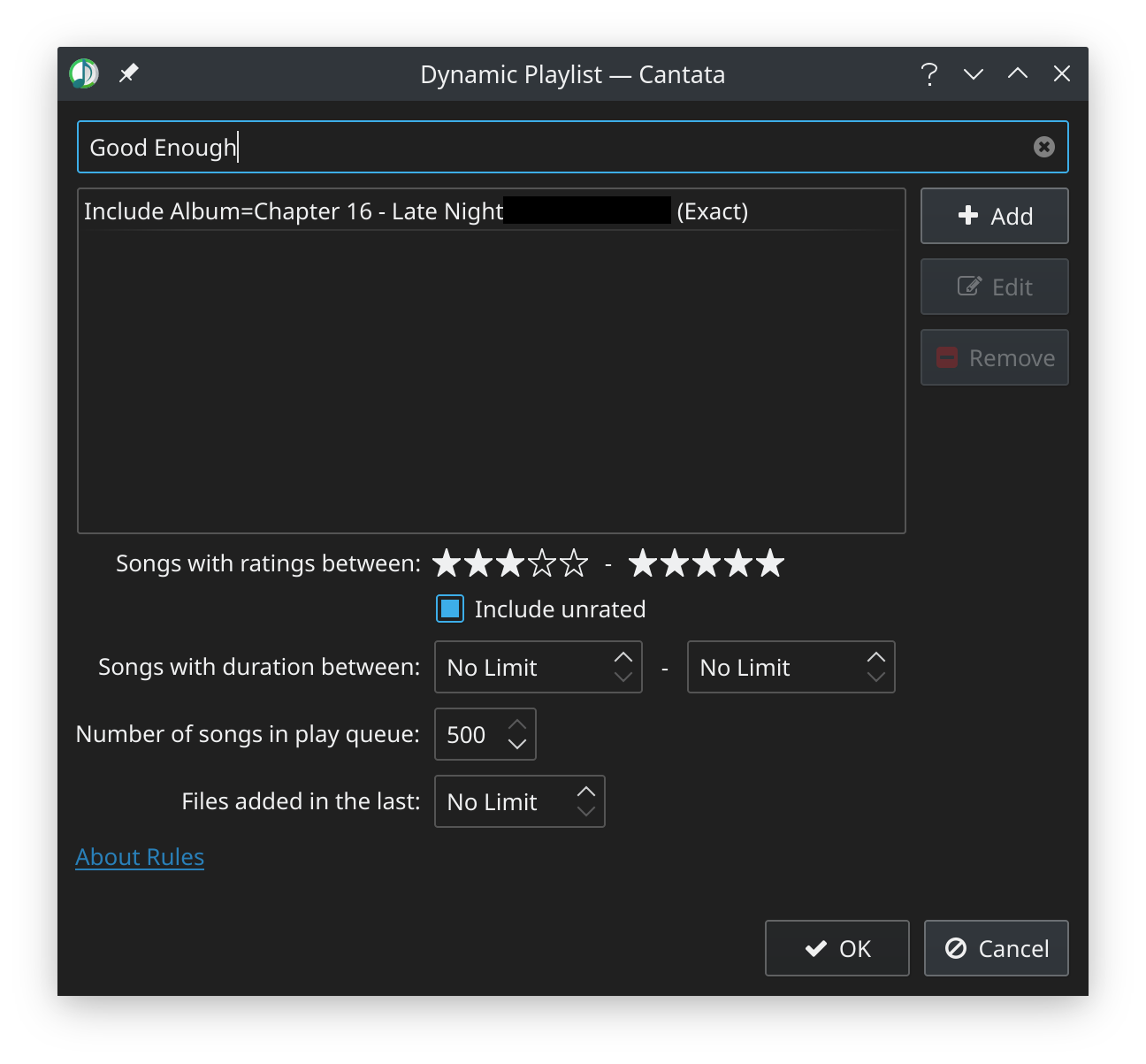Close the Dynamic Playlist window
The height and width of the screenshot is (1064, 1146).
(1062, 73)
